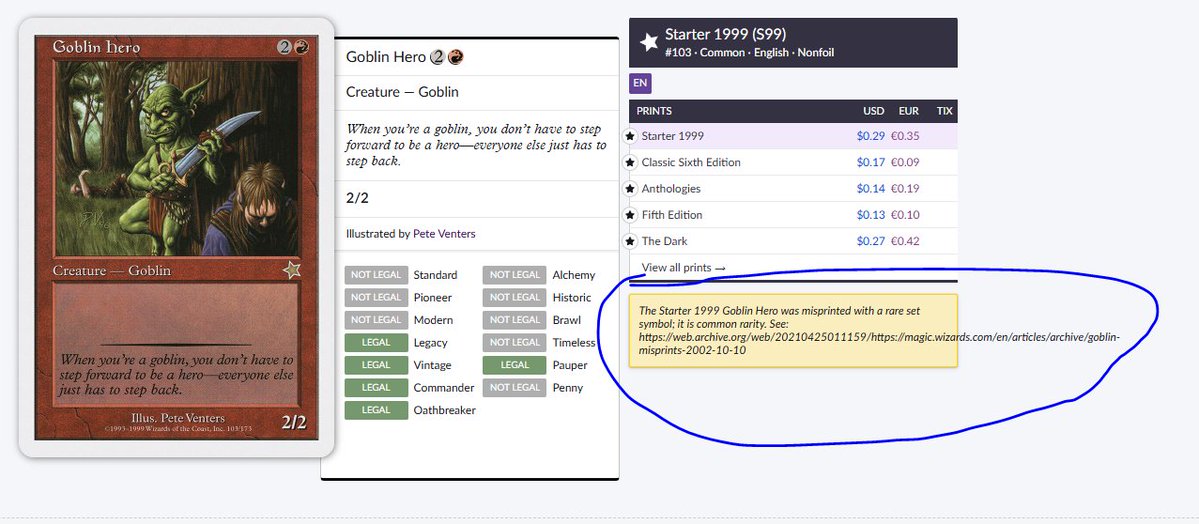Click the €0.09 price for Classic Sixth Edition

[x=905, y=162]
